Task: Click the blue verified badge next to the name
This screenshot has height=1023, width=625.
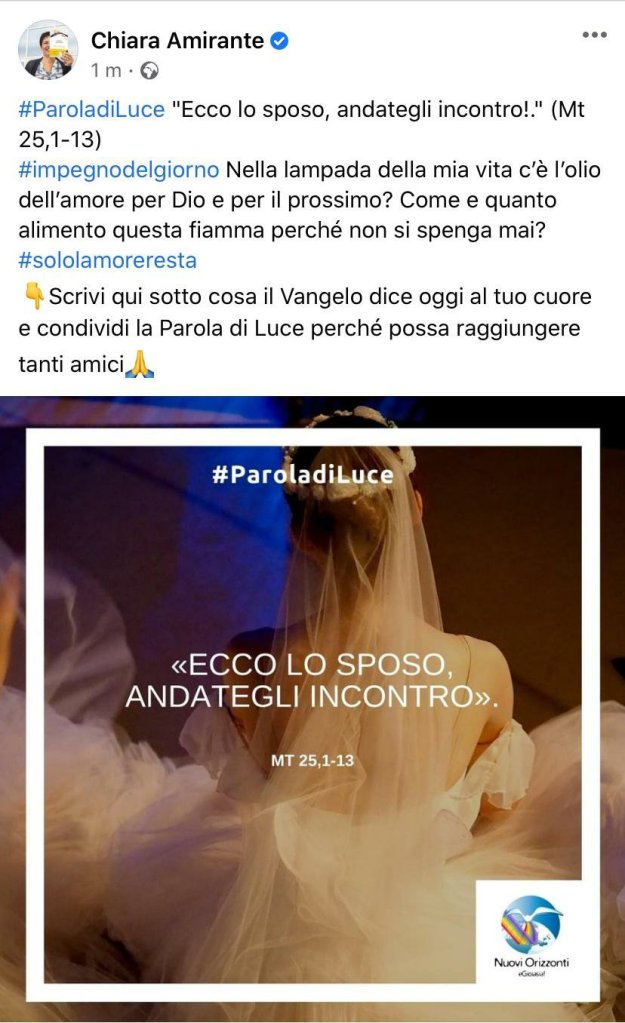Action: click(279, 41)
